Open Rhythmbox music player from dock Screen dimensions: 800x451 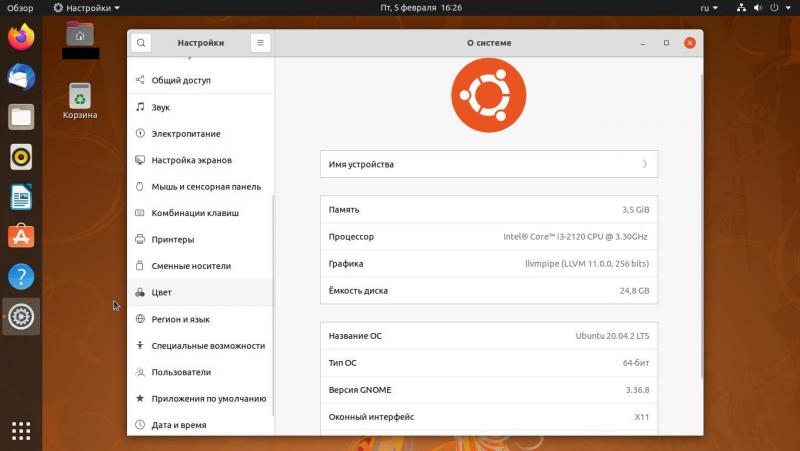21,157
